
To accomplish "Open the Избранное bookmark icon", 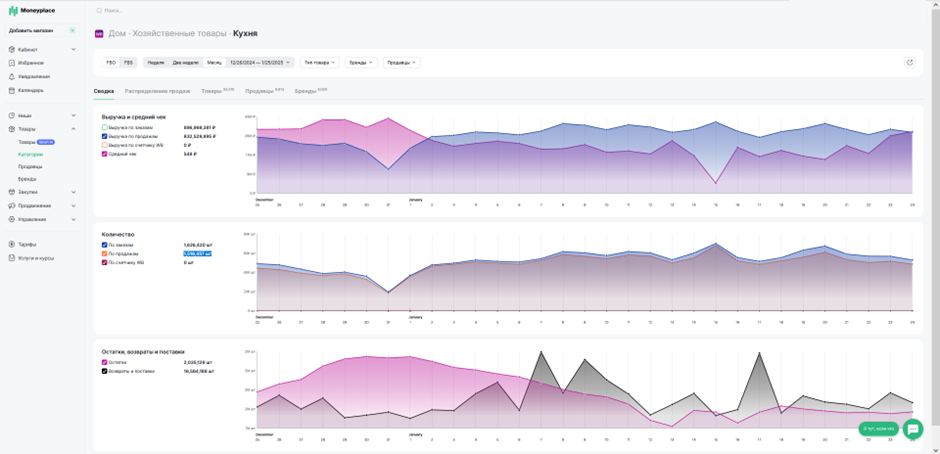I will point(11,63).
